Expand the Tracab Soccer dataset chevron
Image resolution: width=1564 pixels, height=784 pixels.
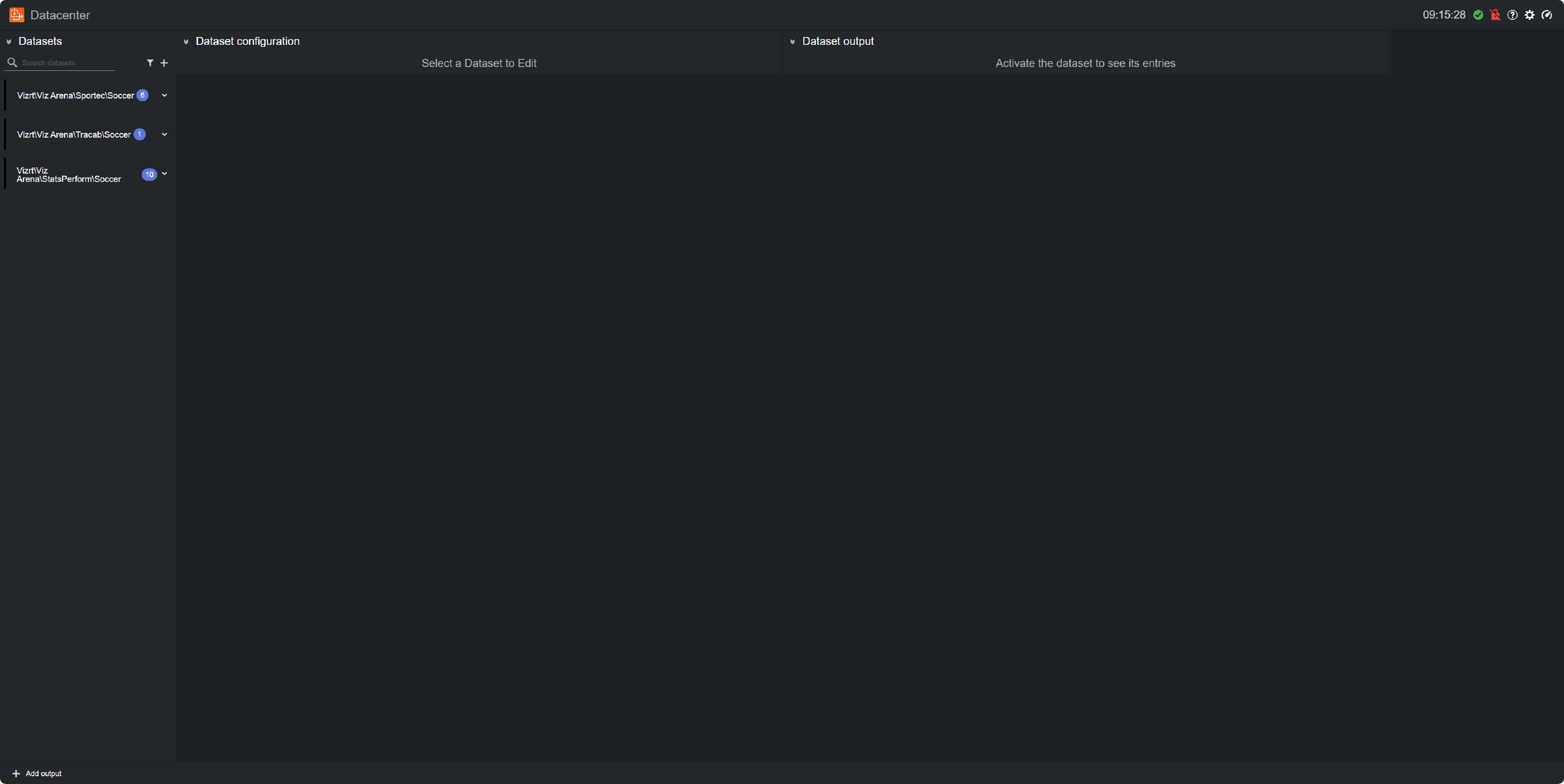(x=165, y=134)
